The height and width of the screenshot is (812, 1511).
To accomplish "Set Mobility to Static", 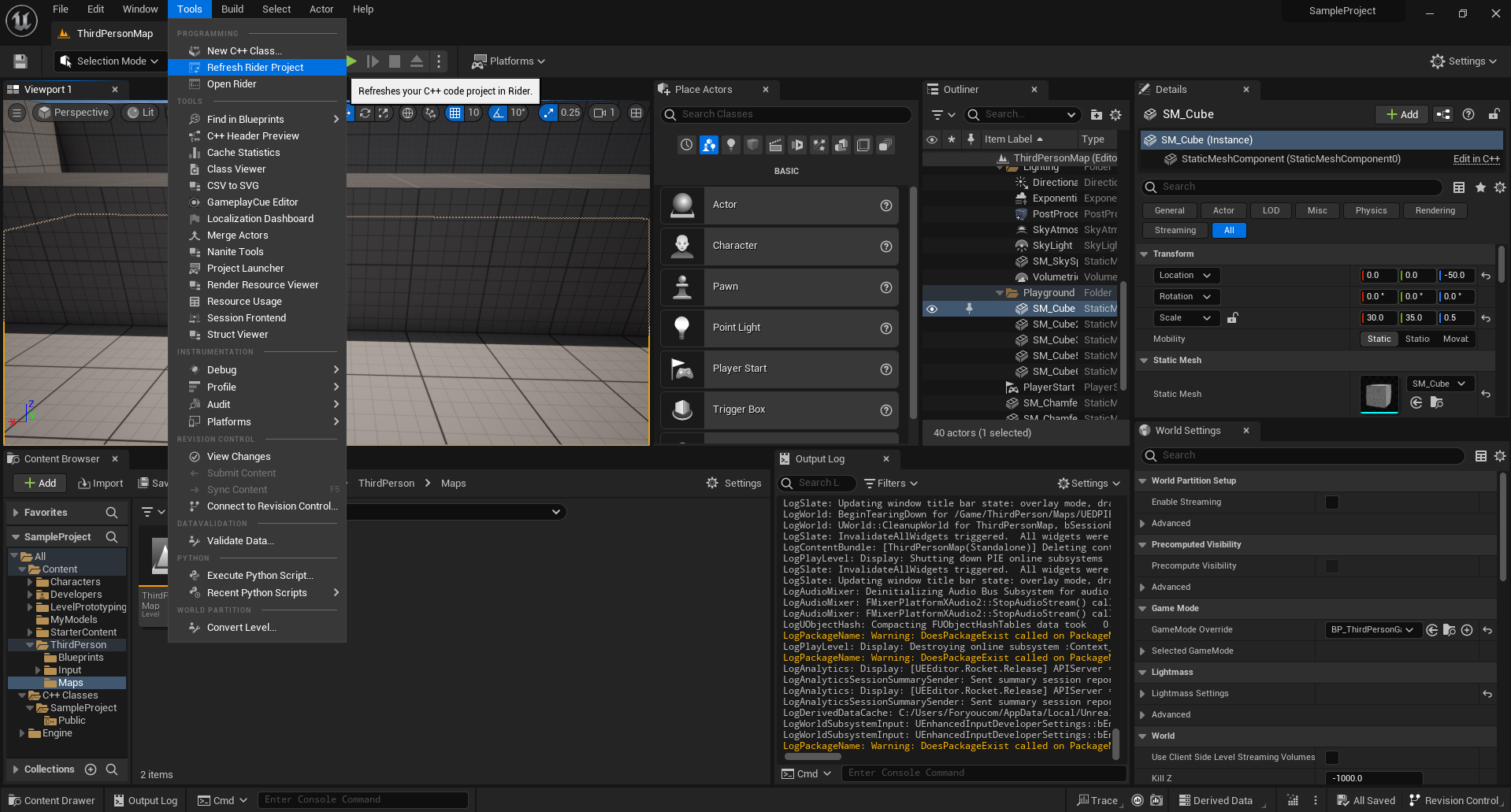I will click(1379, 339).
